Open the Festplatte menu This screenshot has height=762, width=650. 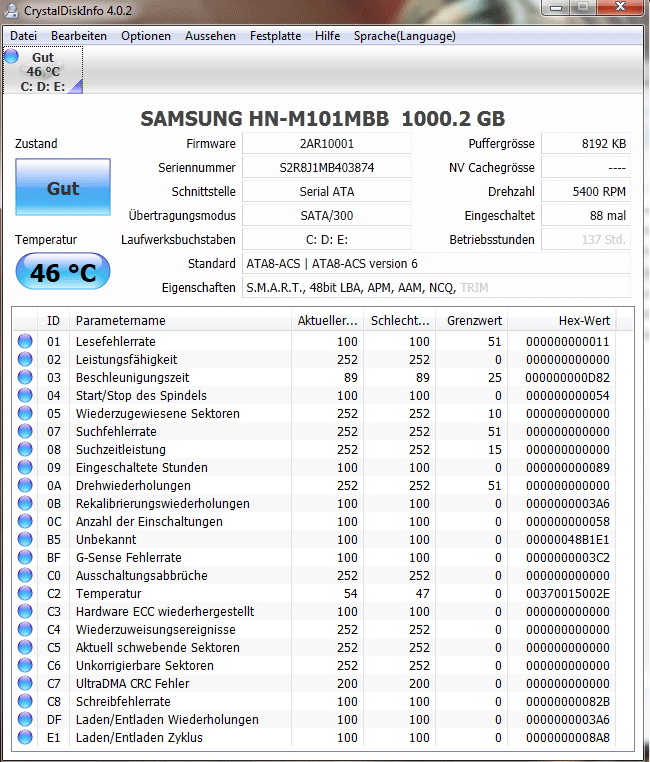click(x=275, y=36)
